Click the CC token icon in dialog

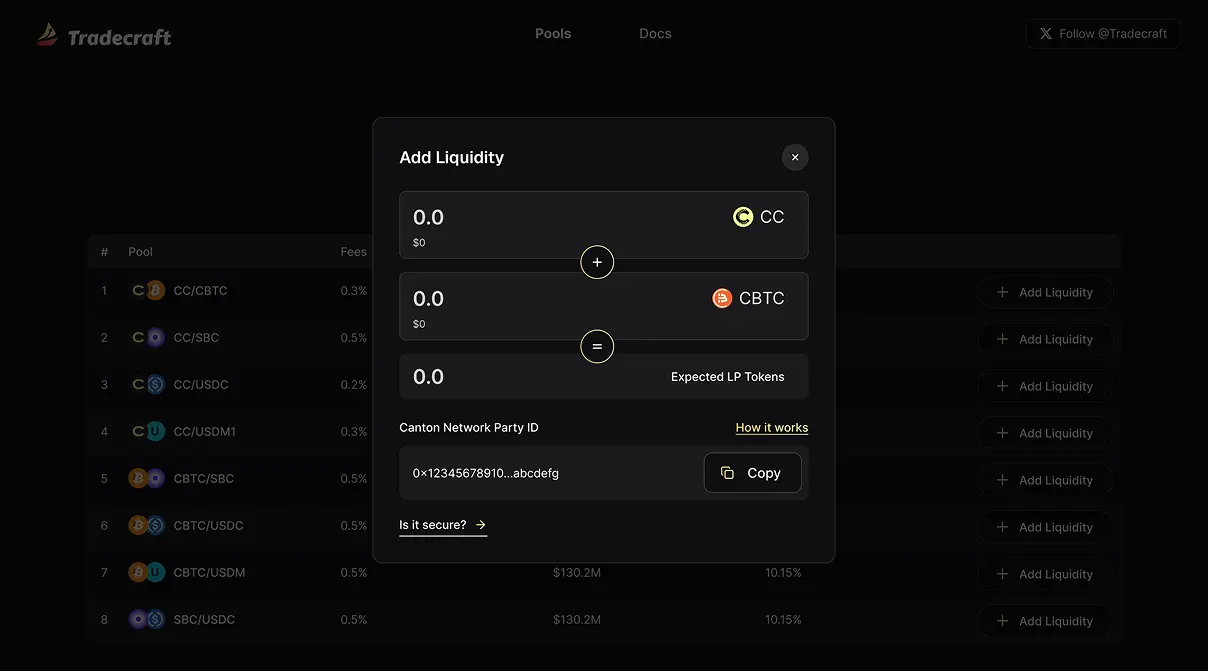point(743,217)
